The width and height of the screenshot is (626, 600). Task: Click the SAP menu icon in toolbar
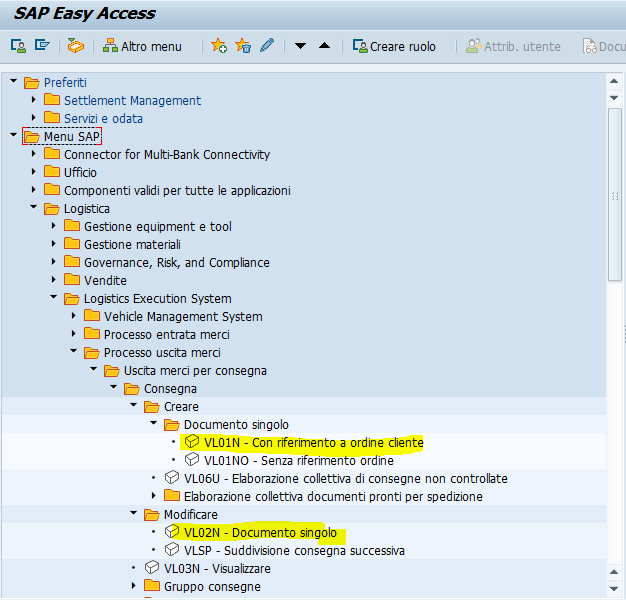pos(42,46)
